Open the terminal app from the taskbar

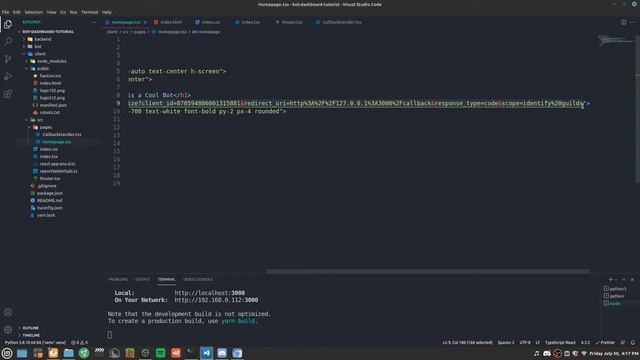(x=191, y=353)
